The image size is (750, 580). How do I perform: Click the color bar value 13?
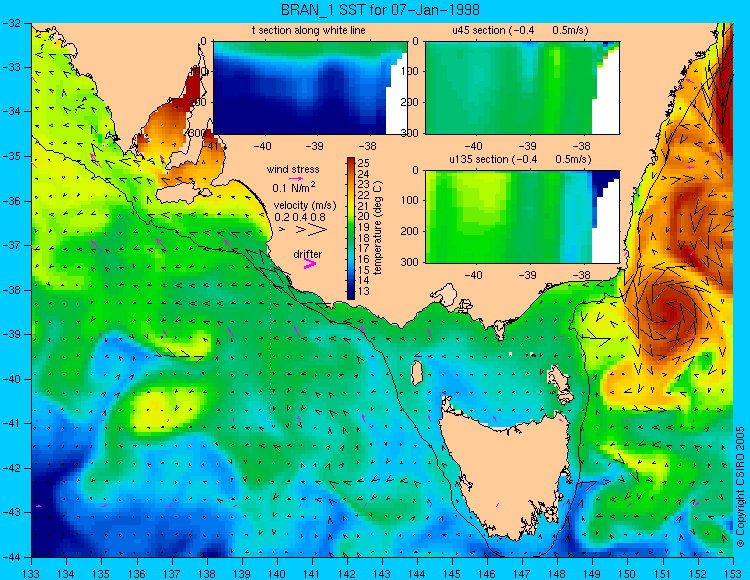click(x=364, y=291)
